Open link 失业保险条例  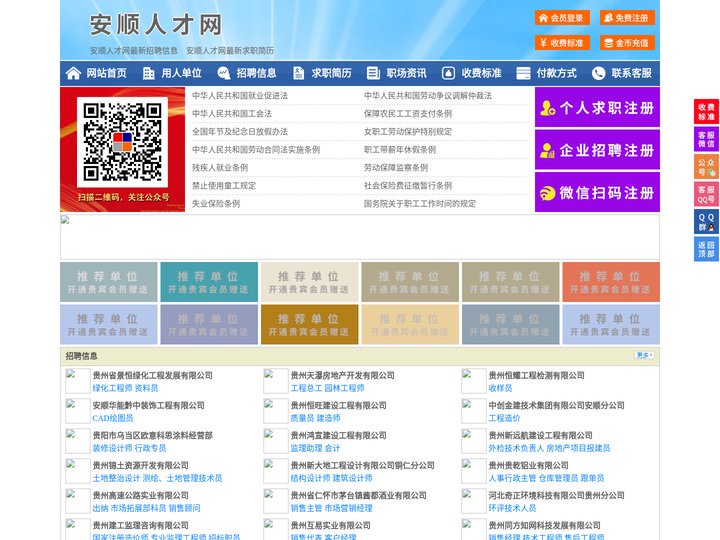click(x=216, y=203)
